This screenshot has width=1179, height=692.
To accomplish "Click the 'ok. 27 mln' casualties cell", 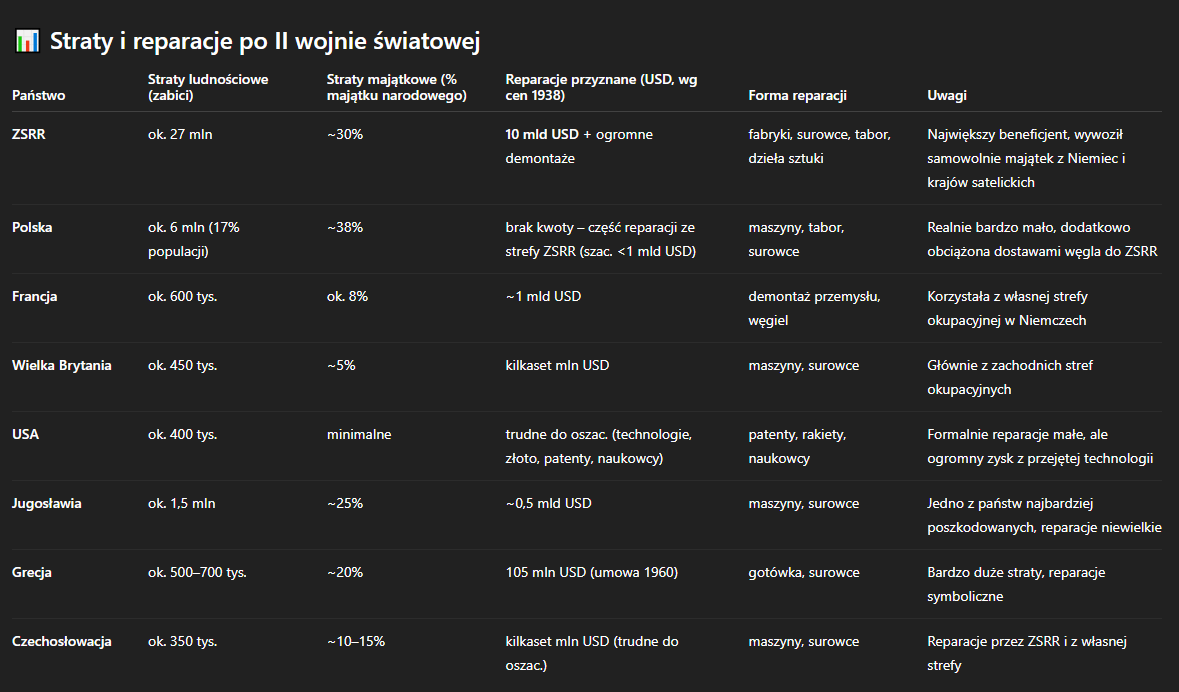I will tap(180, 134).
